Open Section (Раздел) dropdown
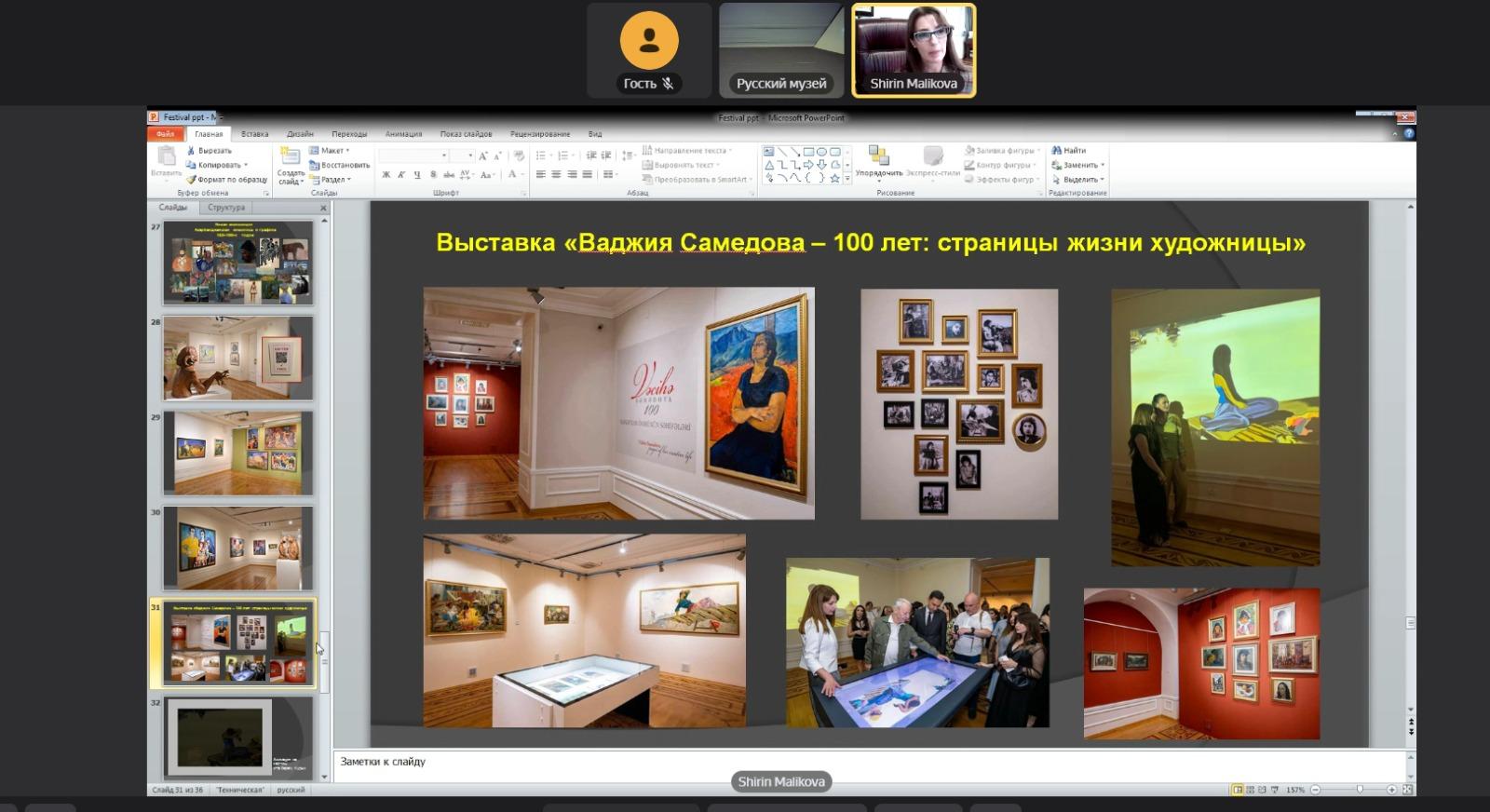Screen dimensions: 1490x812 click(x=331, y=180)
